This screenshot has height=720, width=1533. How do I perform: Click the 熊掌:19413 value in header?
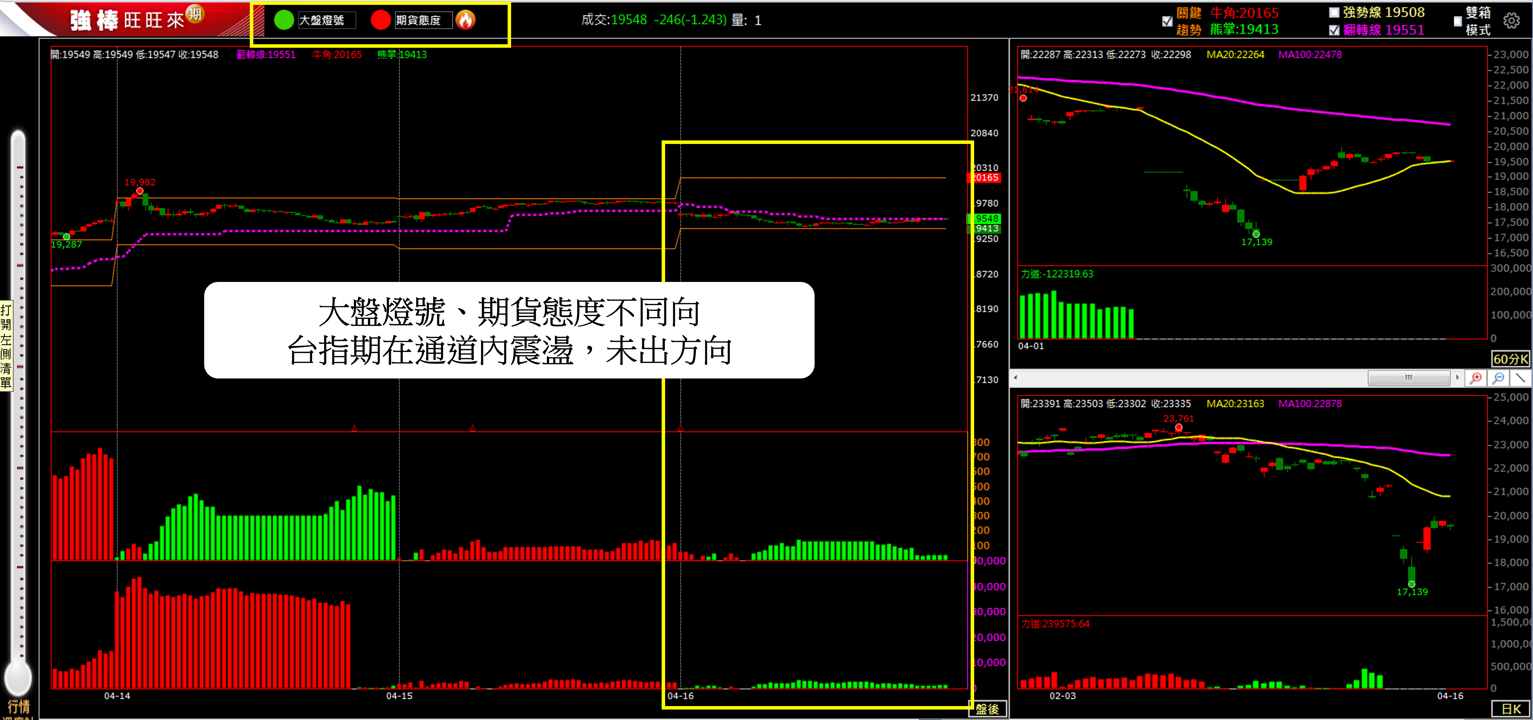(1244, 30)
